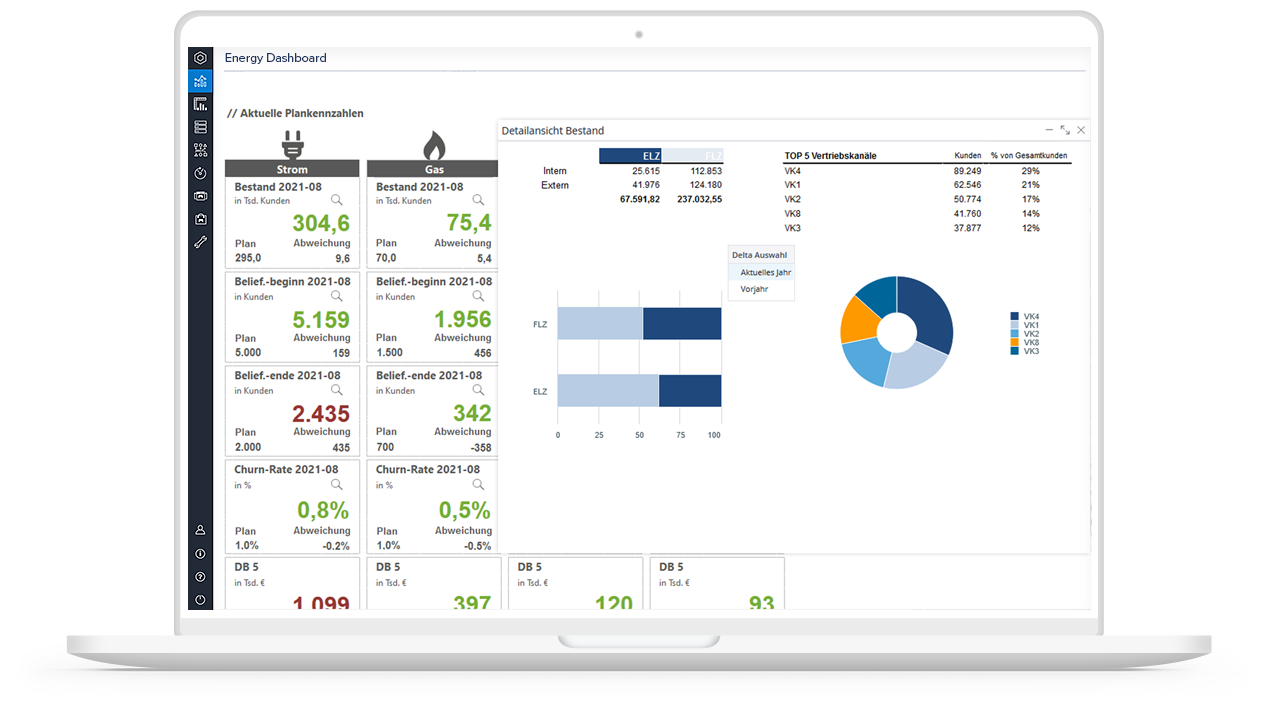The image size is (1280, 720).
Task: Click the power logout sidebar icon
Action: click(200, 600)
